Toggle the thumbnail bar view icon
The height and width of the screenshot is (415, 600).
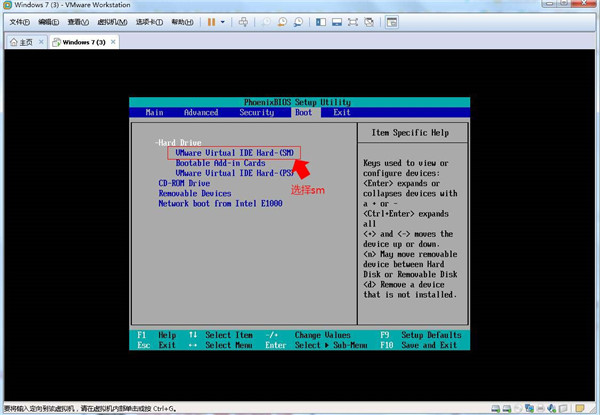click(337, 22)
